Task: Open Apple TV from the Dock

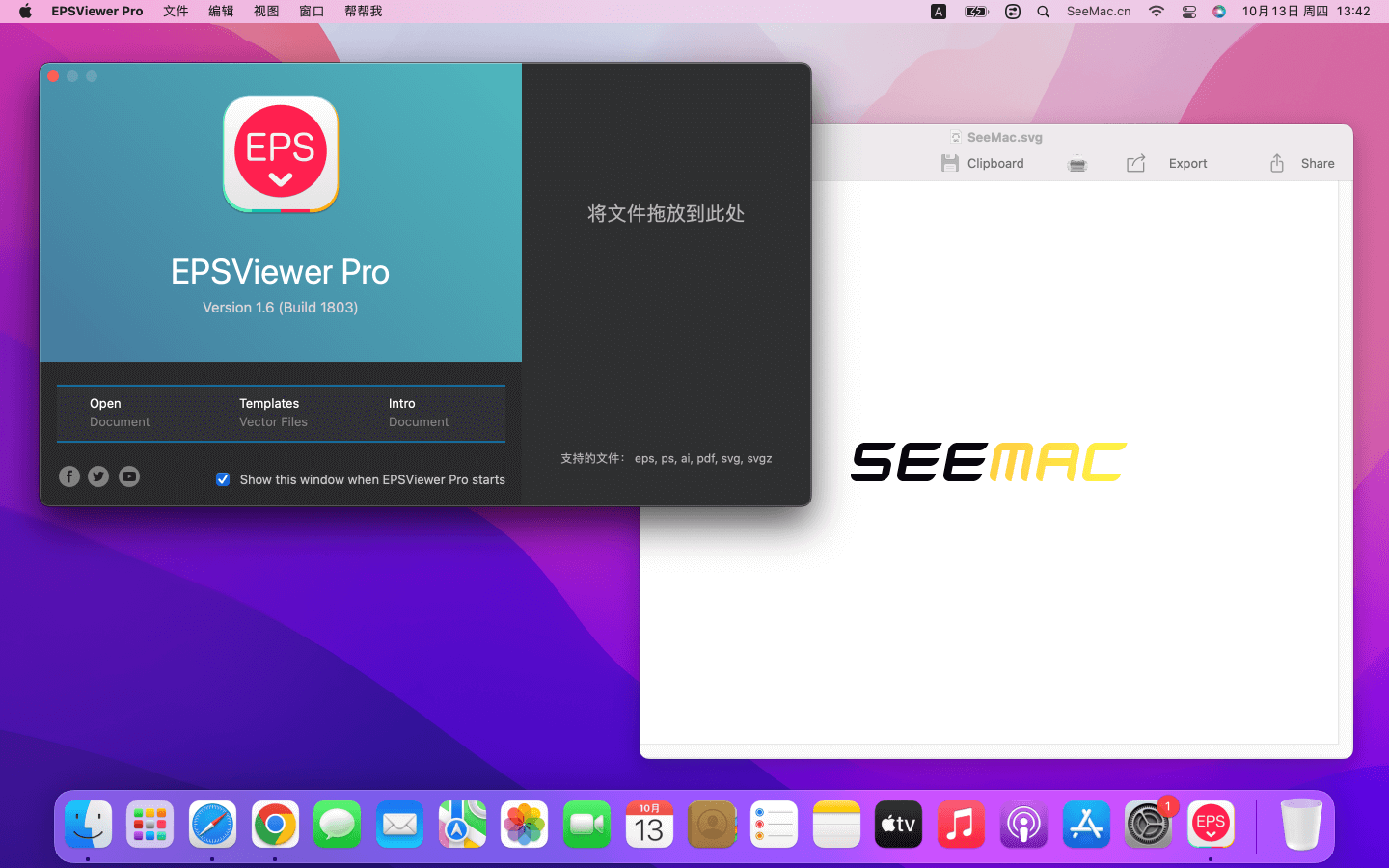Action: 898,825
